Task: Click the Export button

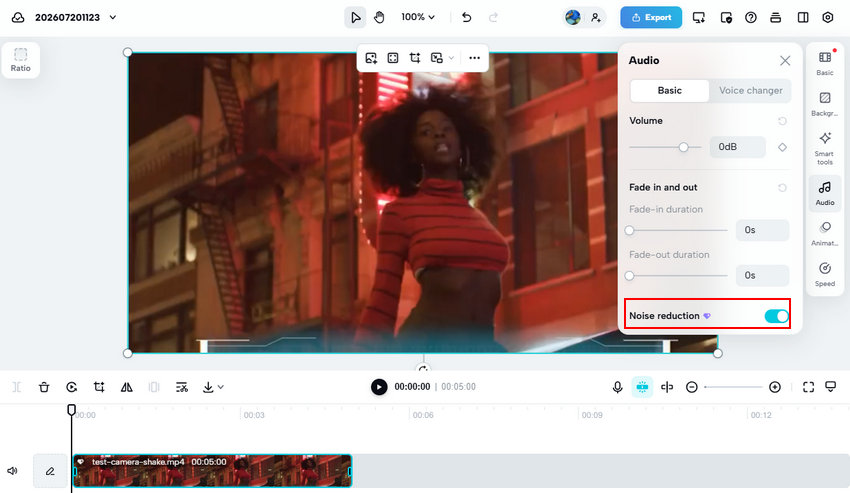Action: (651, 17)
